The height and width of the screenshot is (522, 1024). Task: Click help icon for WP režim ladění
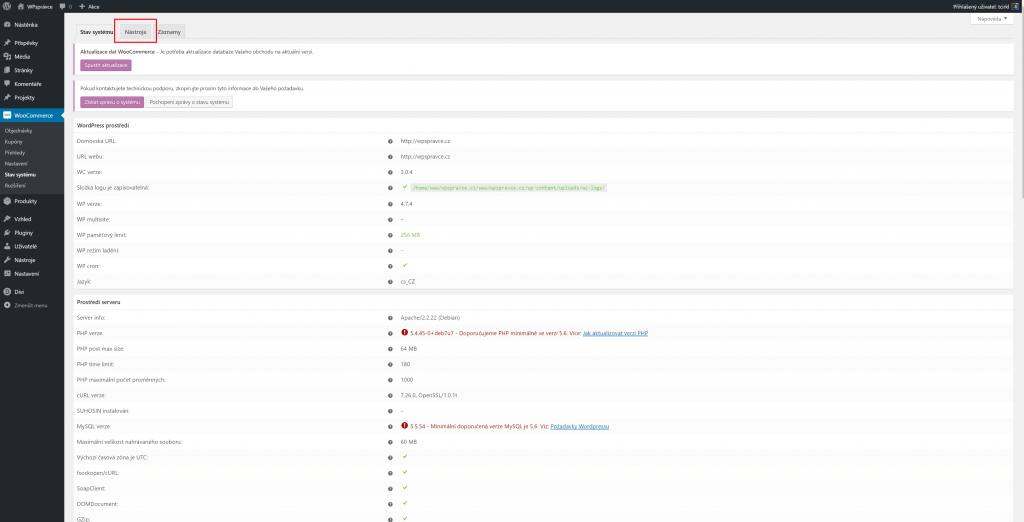390,250
